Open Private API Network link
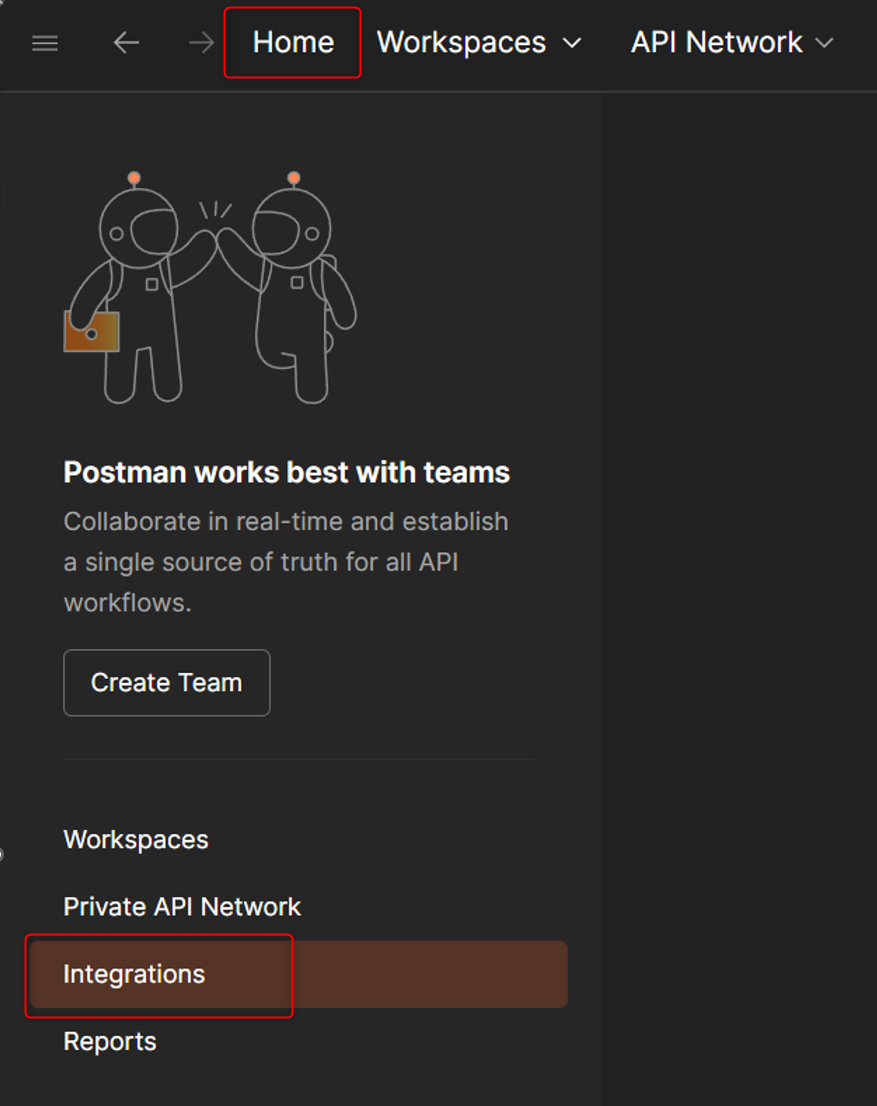The height and width of the screenshot is (1106, 877). (x=182, y=906)
